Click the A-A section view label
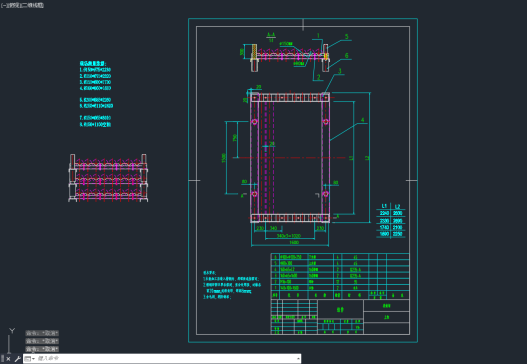The height and width of the screenshot is (364, 527). 271,35
